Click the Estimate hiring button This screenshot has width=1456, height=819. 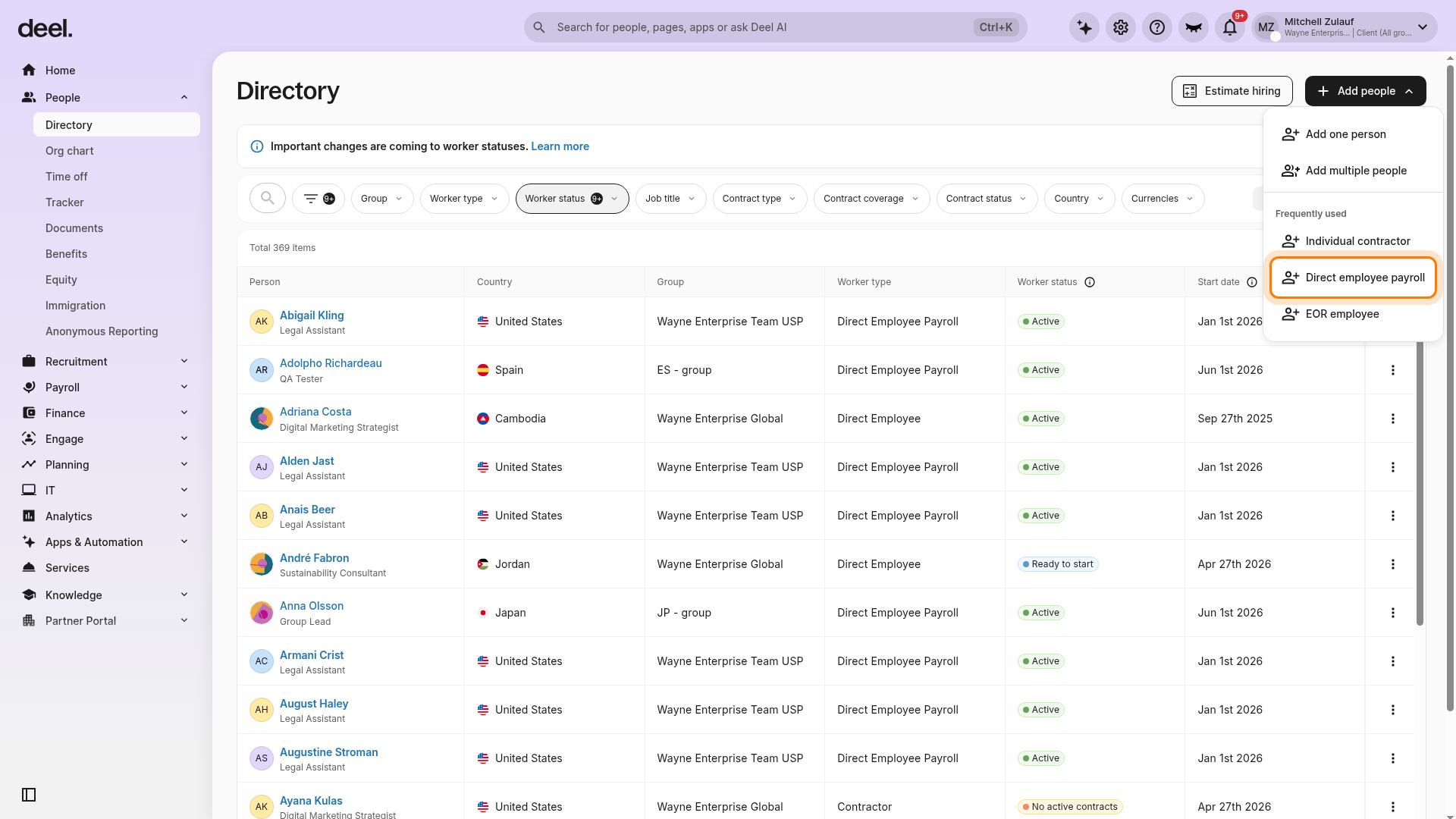(1232, 91)
